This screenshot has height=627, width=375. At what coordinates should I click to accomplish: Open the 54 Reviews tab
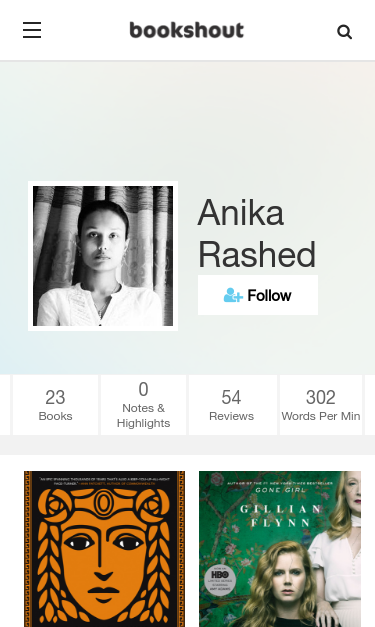coord(233,405)
